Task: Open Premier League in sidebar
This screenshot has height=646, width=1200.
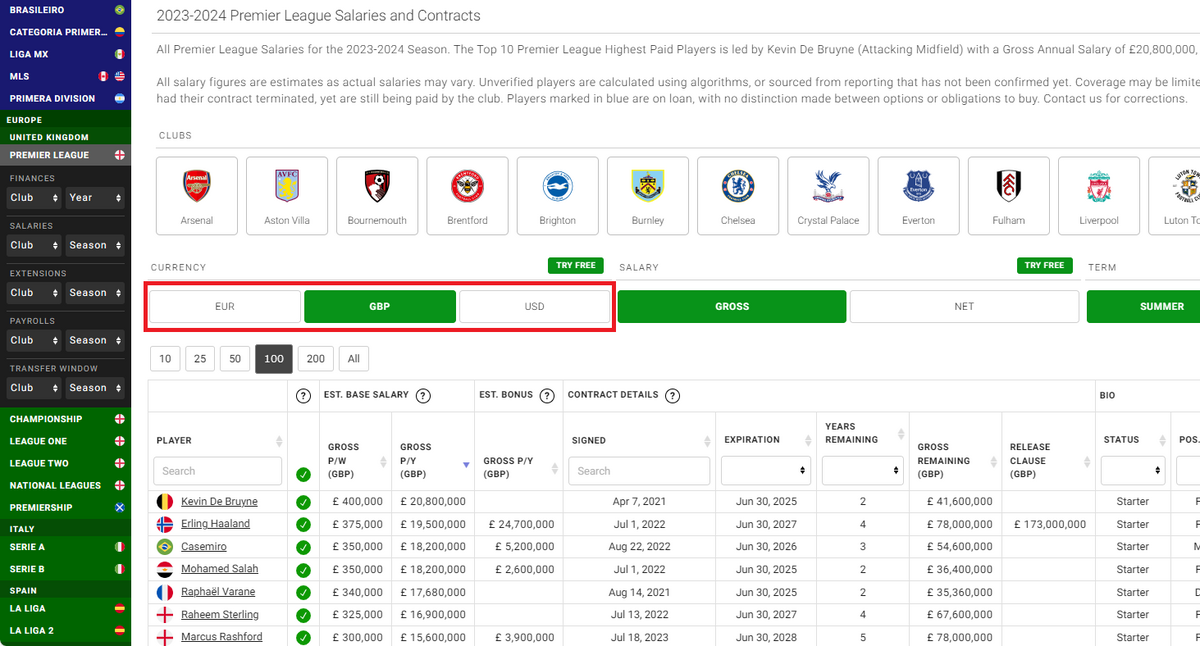Action: point(65,155)
